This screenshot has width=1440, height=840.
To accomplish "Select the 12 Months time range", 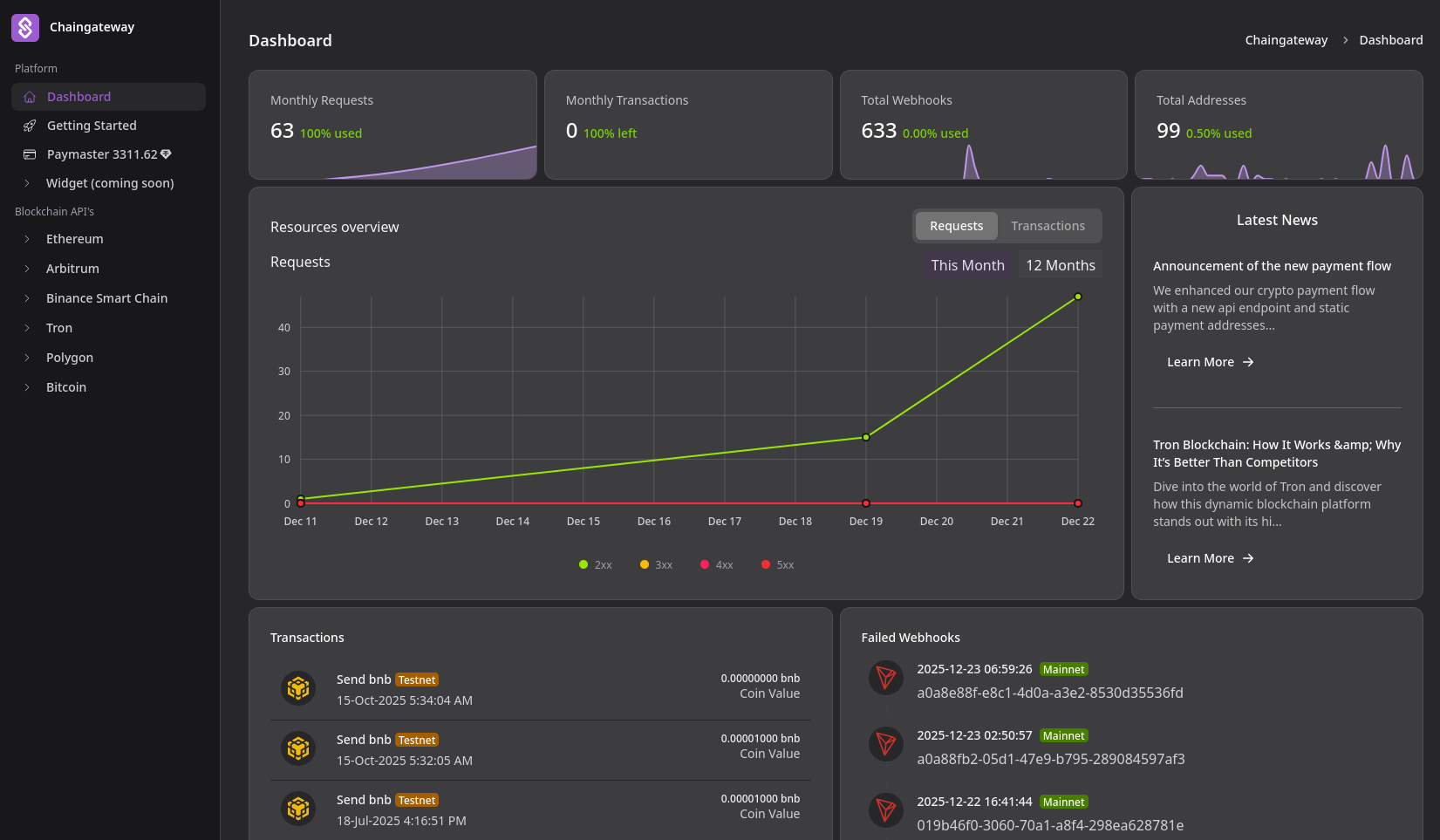I will 1060,265.
